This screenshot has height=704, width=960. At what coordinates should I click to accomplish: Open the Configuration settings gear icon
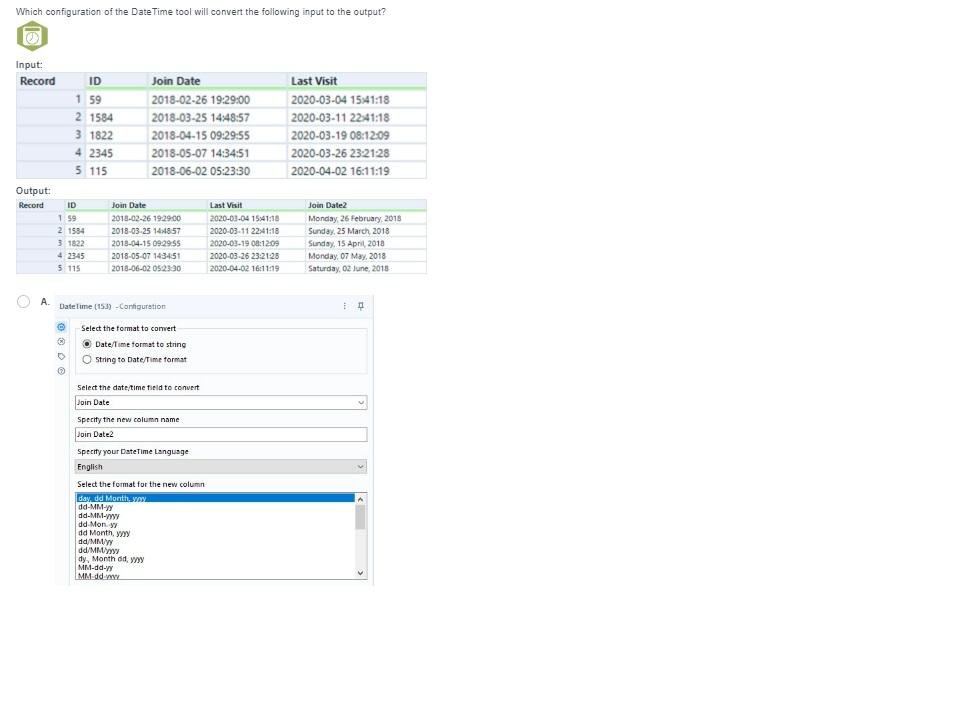[x=61, y=326]
